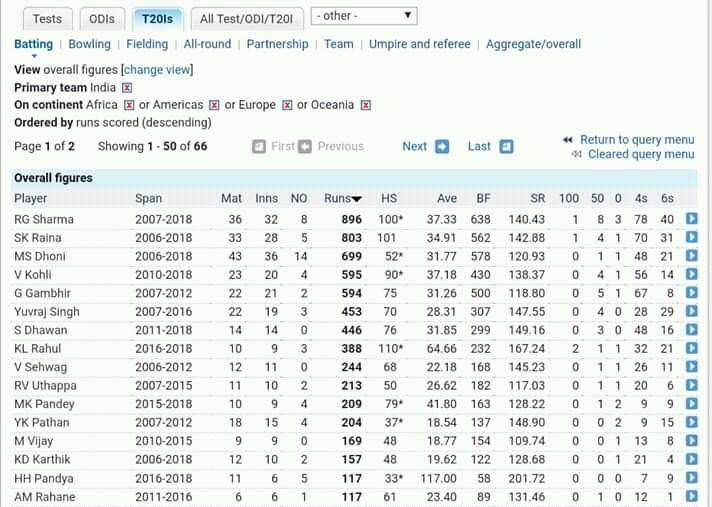Click the disabled First page icon
Viewport: 712px width, 507px height.
point(259,147)
